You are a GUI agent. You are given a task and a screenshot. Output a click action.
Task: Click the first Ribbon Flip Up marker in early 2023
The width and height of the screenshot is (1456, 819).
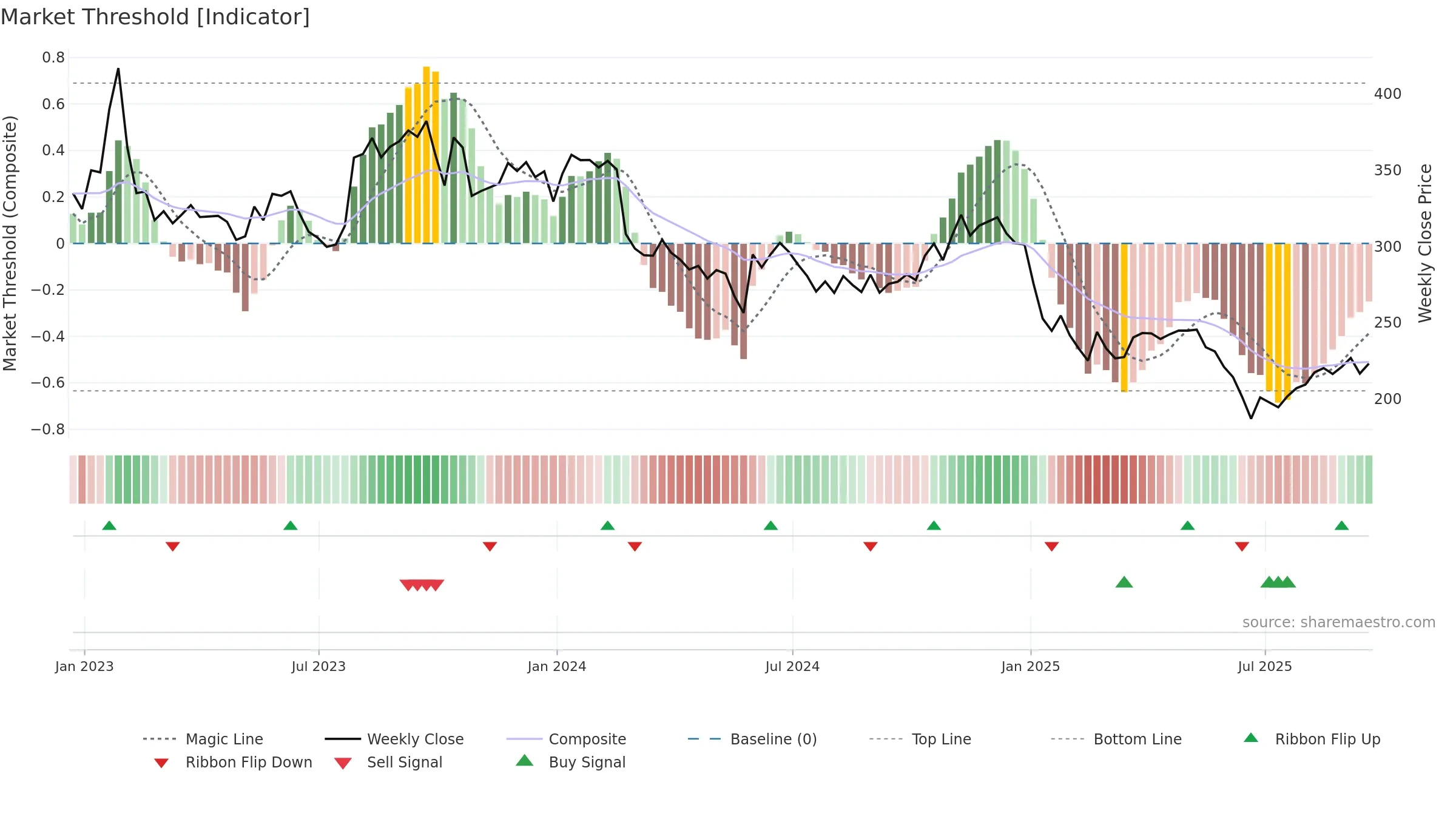[109, 525]
